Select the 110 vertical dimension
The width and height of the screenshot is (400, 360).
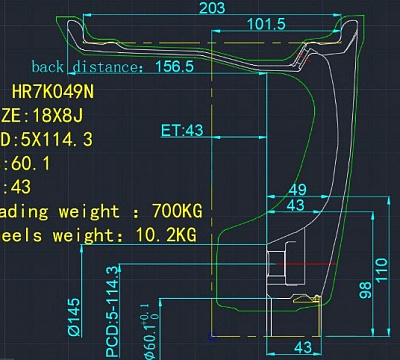click(x=382, y=270)
